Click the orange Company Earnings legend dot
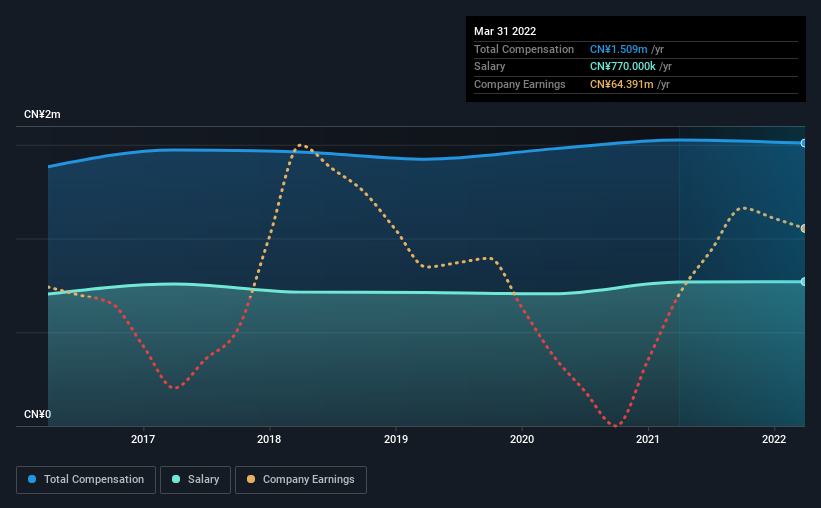Viewport: 821px width, 508px height. click(x=251, y=479)
